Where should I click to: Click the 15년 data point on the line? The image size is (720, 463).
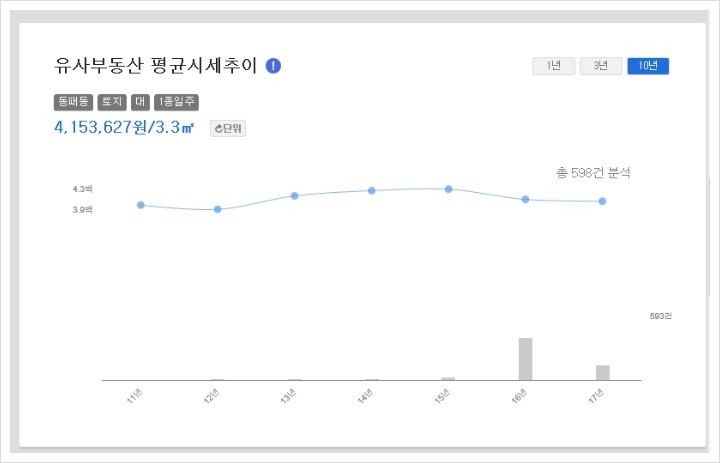click(x=448, y=189)
